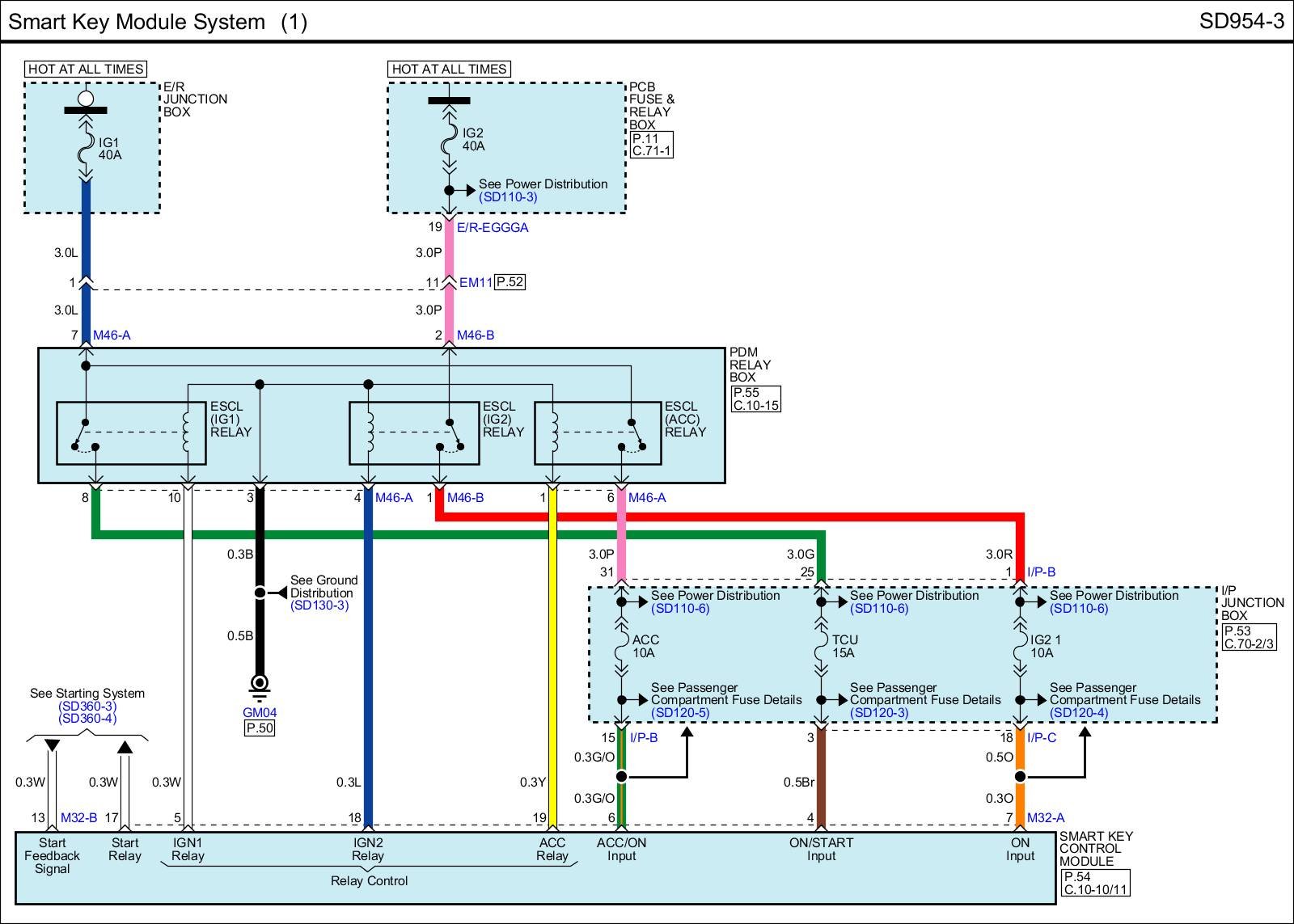Select the ESCL (ACC) relay box
This screenshot has width=1294, height=924.
click(598, 433)
